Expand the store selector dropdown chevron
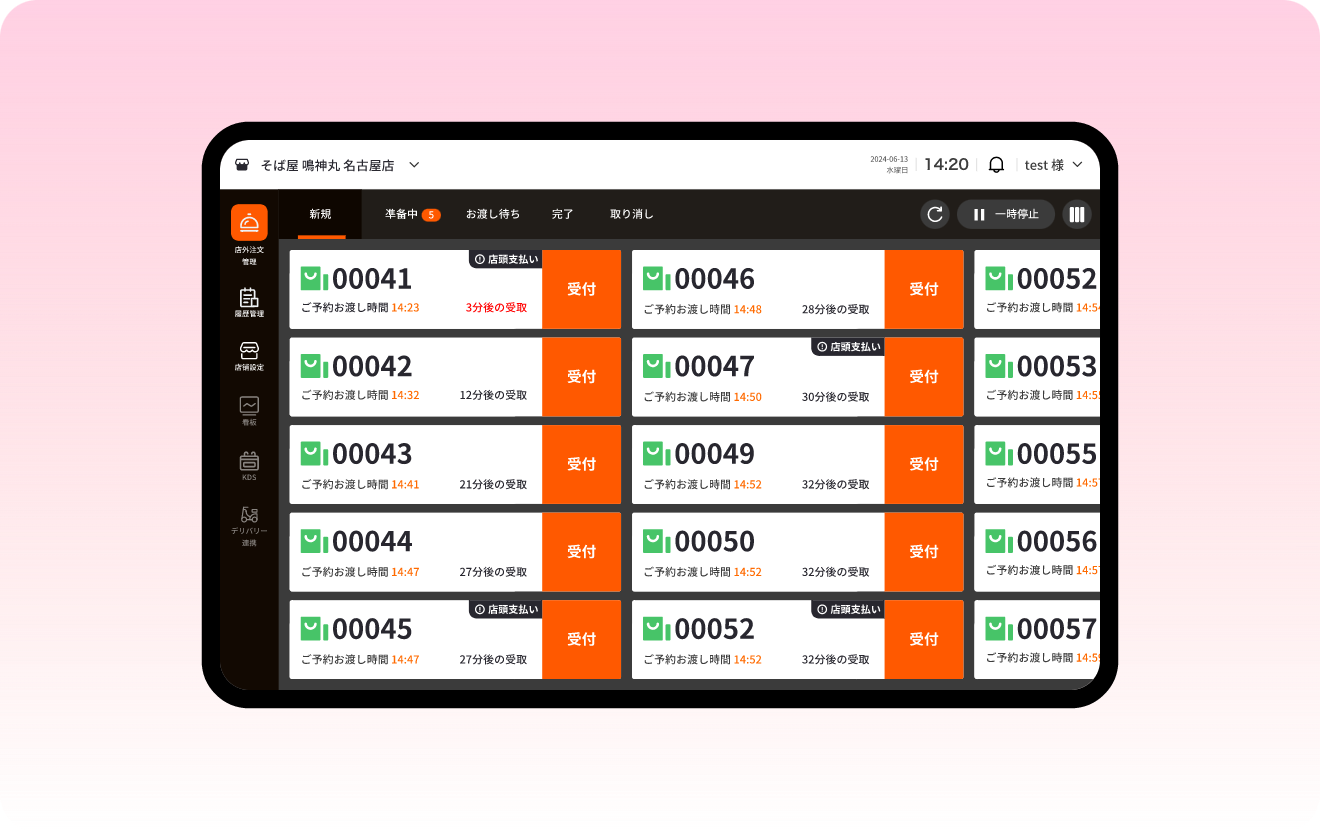This screenshot has width=1320, height=832. tap(414, 165)
